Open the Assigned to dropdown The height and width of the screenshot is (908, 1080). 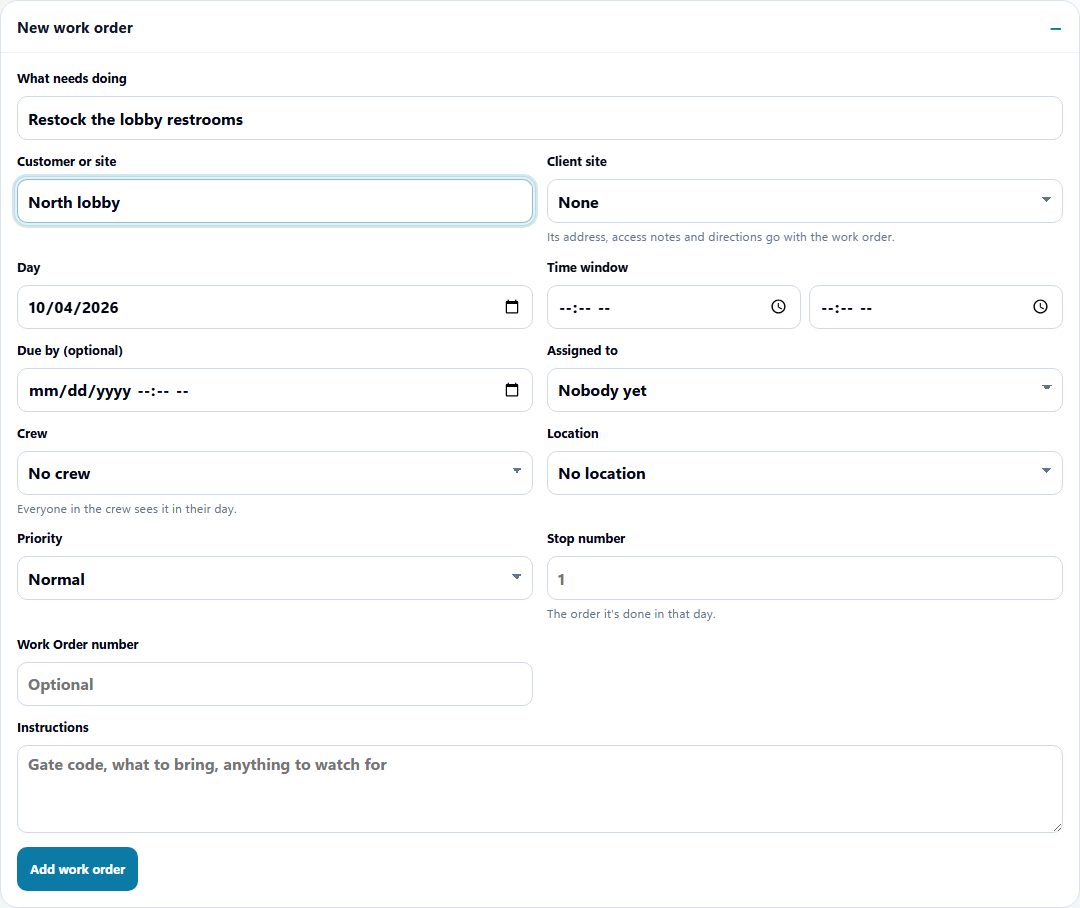coord(804,390)
